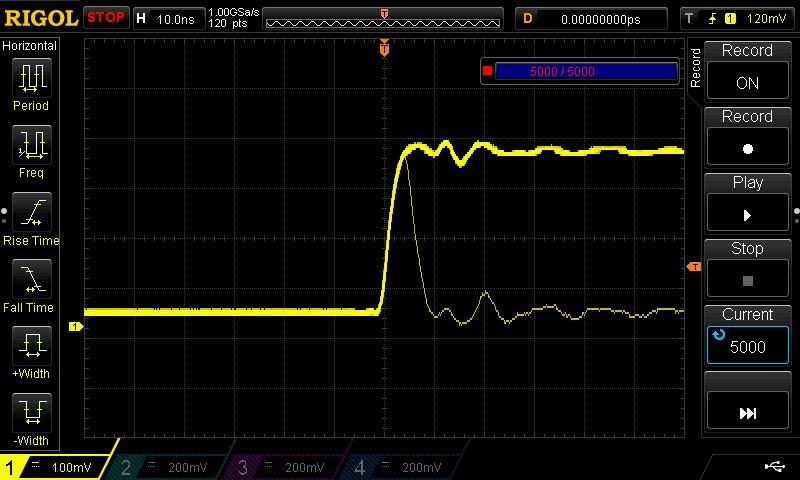This screenshot has height=480, width=800.
Task: Choose the Rise Time measurement icon
Action: 31,212
